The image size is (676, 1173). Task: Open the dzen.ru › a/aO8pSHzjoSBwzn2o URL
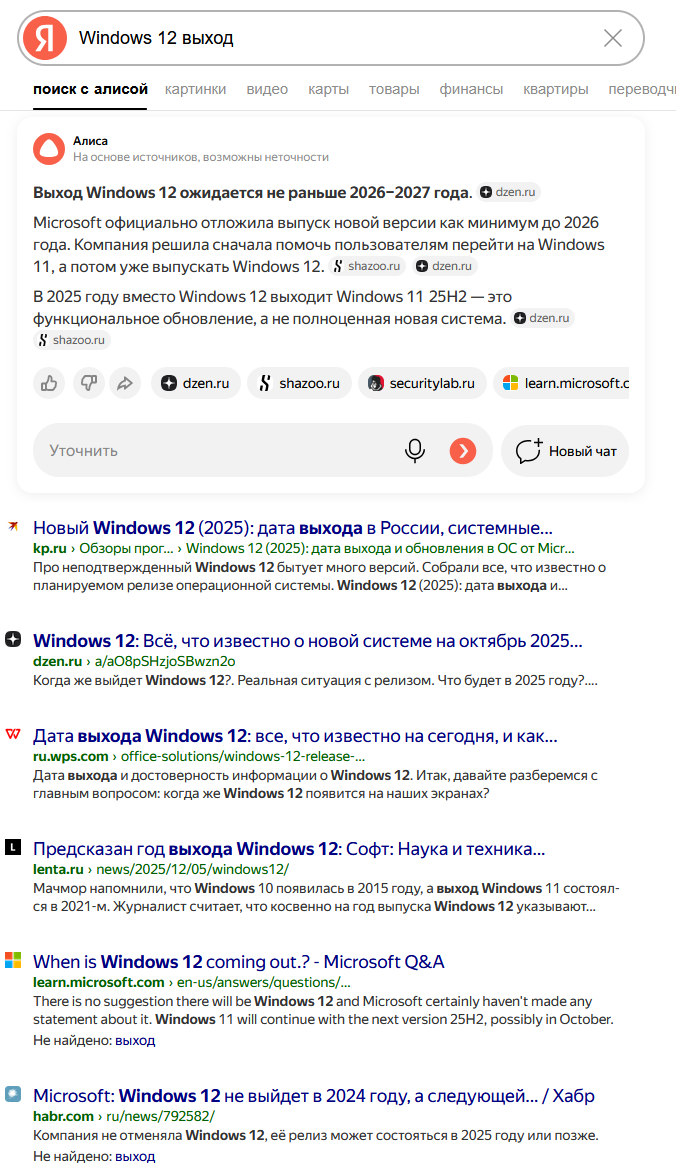tap(134, 661)
